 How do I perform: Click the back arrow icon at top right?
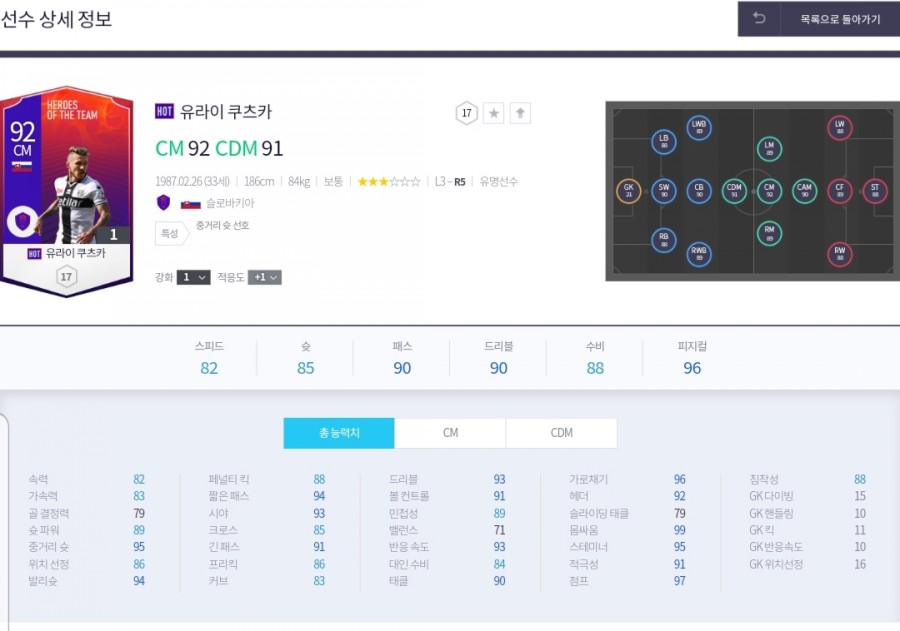(759, 19)
